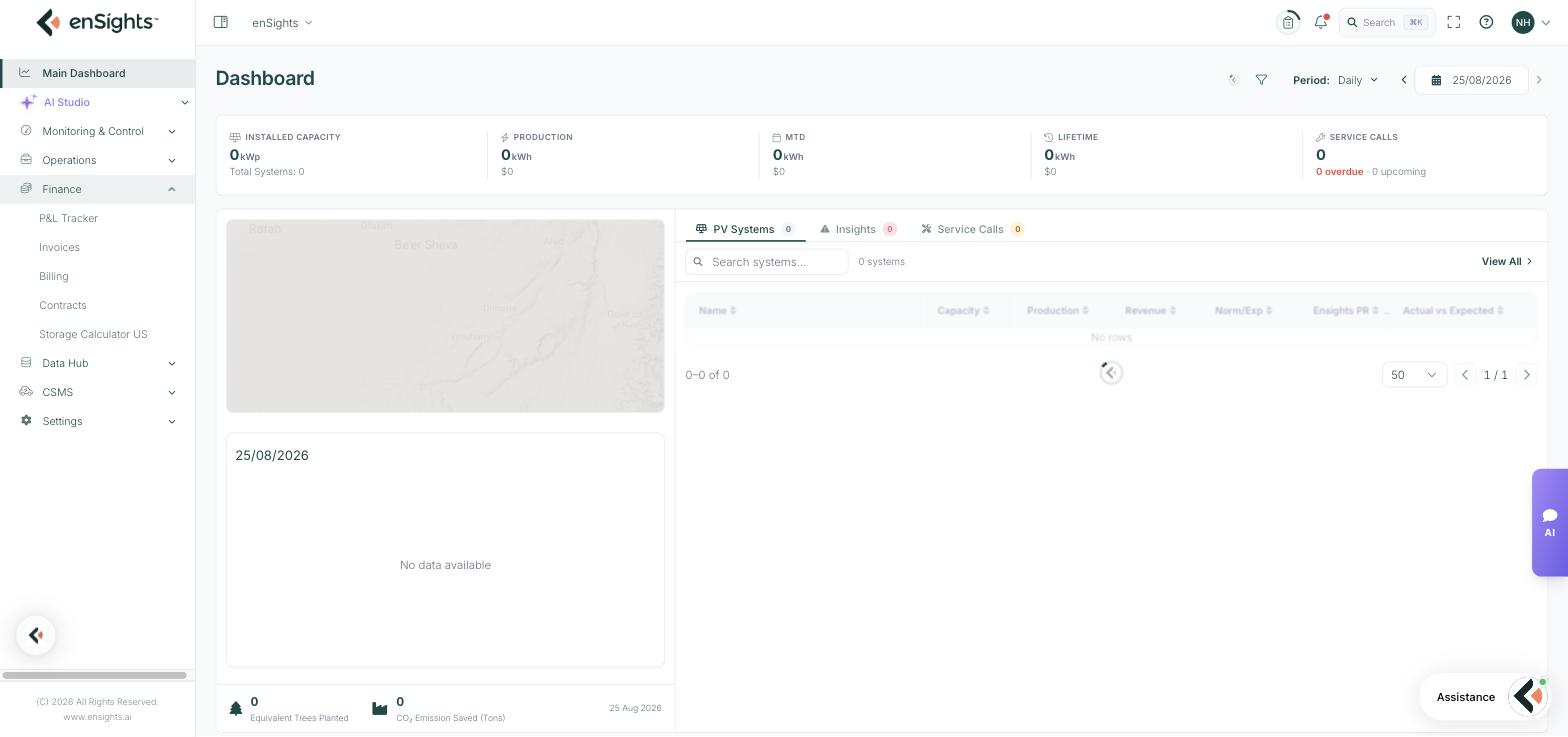This screenshot has width=1568, height=737.
Task: Open the NH user avatar menu
Action: tap(1523, 22)
